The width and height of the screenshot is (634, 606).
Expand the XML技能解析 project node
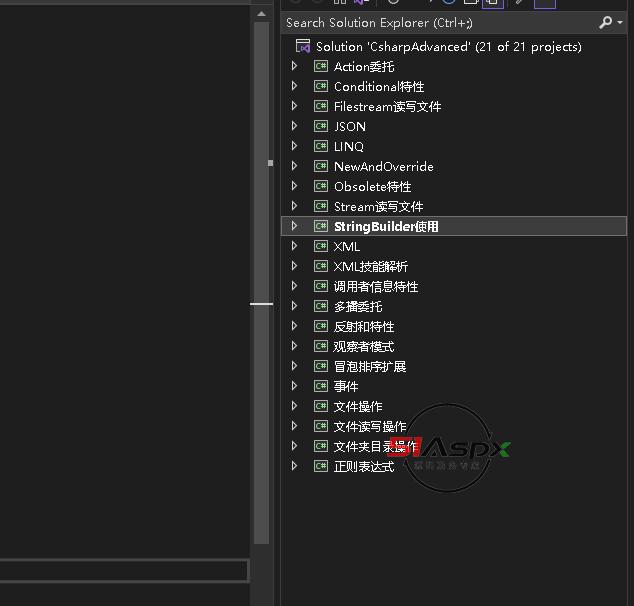[295, 266]
